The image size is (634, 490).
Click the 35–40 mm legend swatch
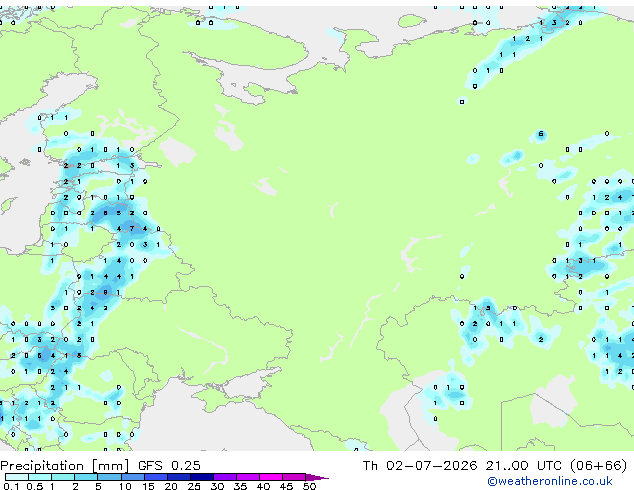click(x=248, y=477)
